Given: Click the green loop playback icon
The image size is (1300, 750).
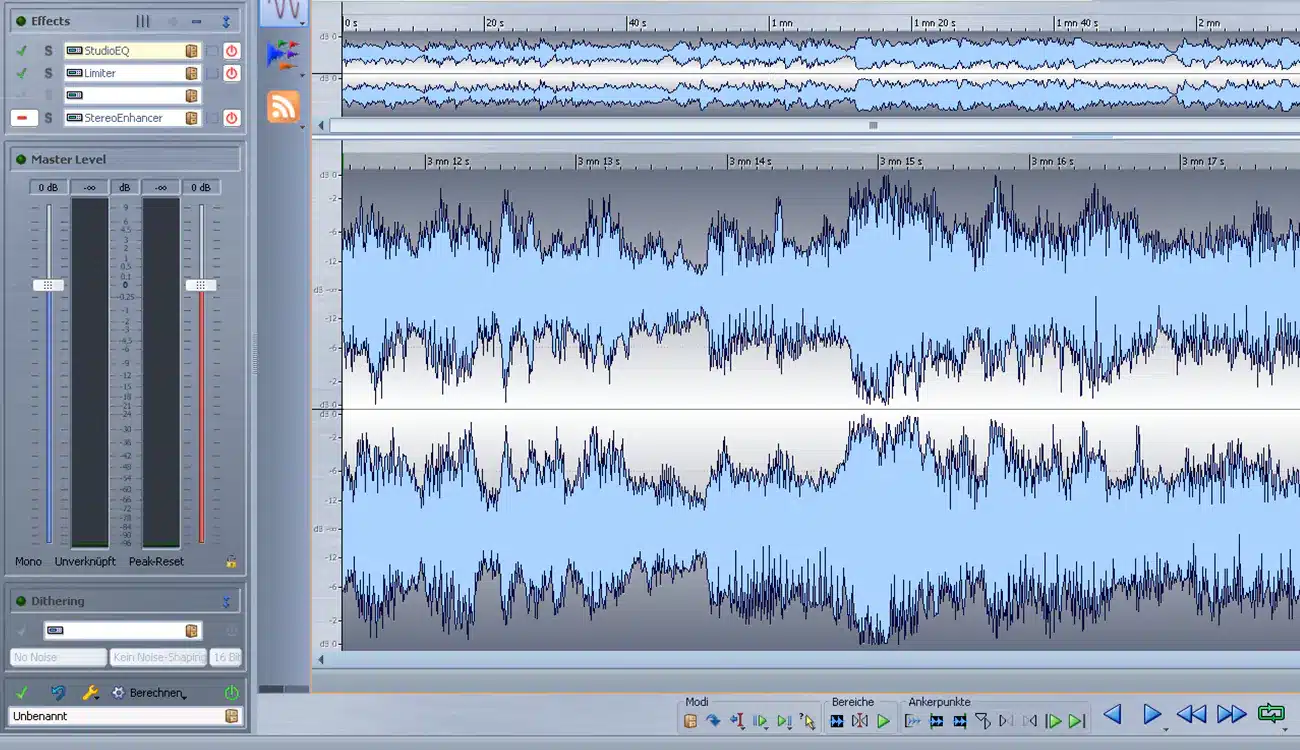Looking at the screenshot, I should coord(1270,714).
